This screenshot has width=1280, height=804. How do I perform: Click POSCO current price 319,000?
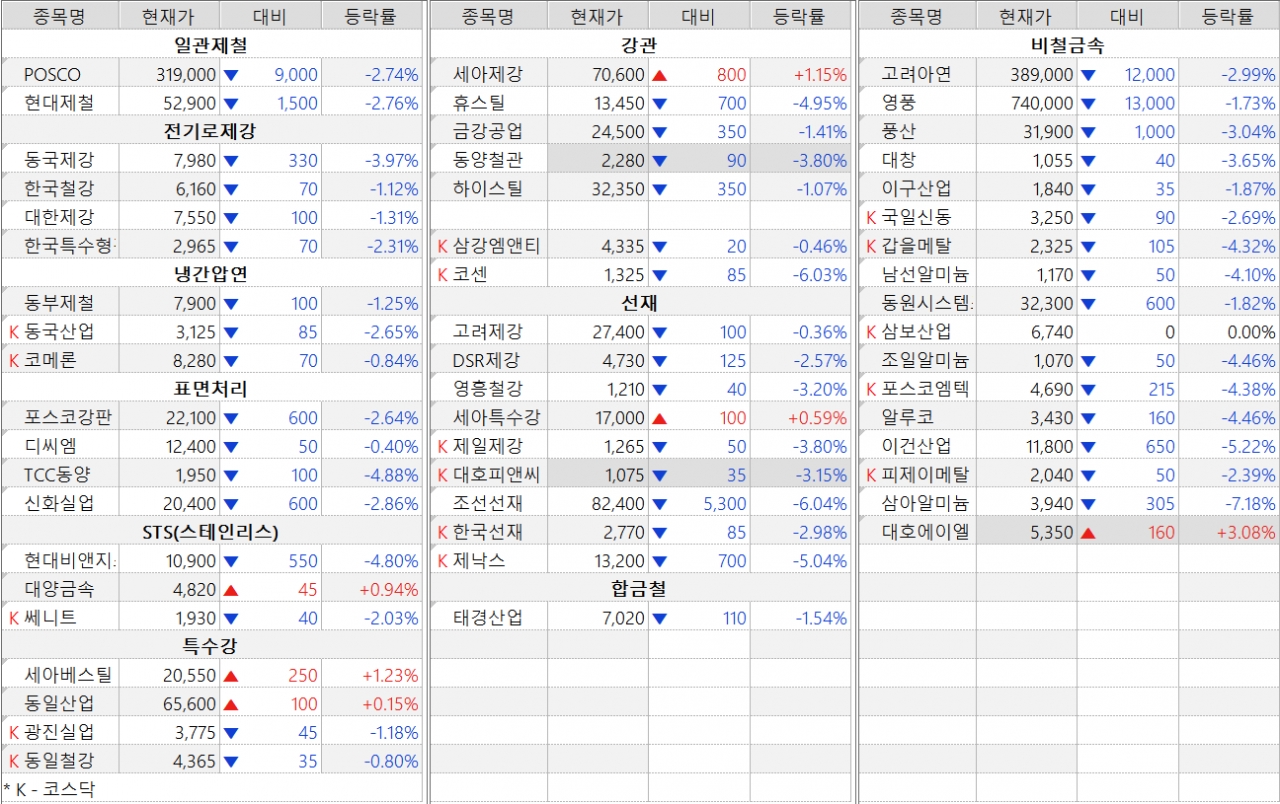tap(186, 74)
